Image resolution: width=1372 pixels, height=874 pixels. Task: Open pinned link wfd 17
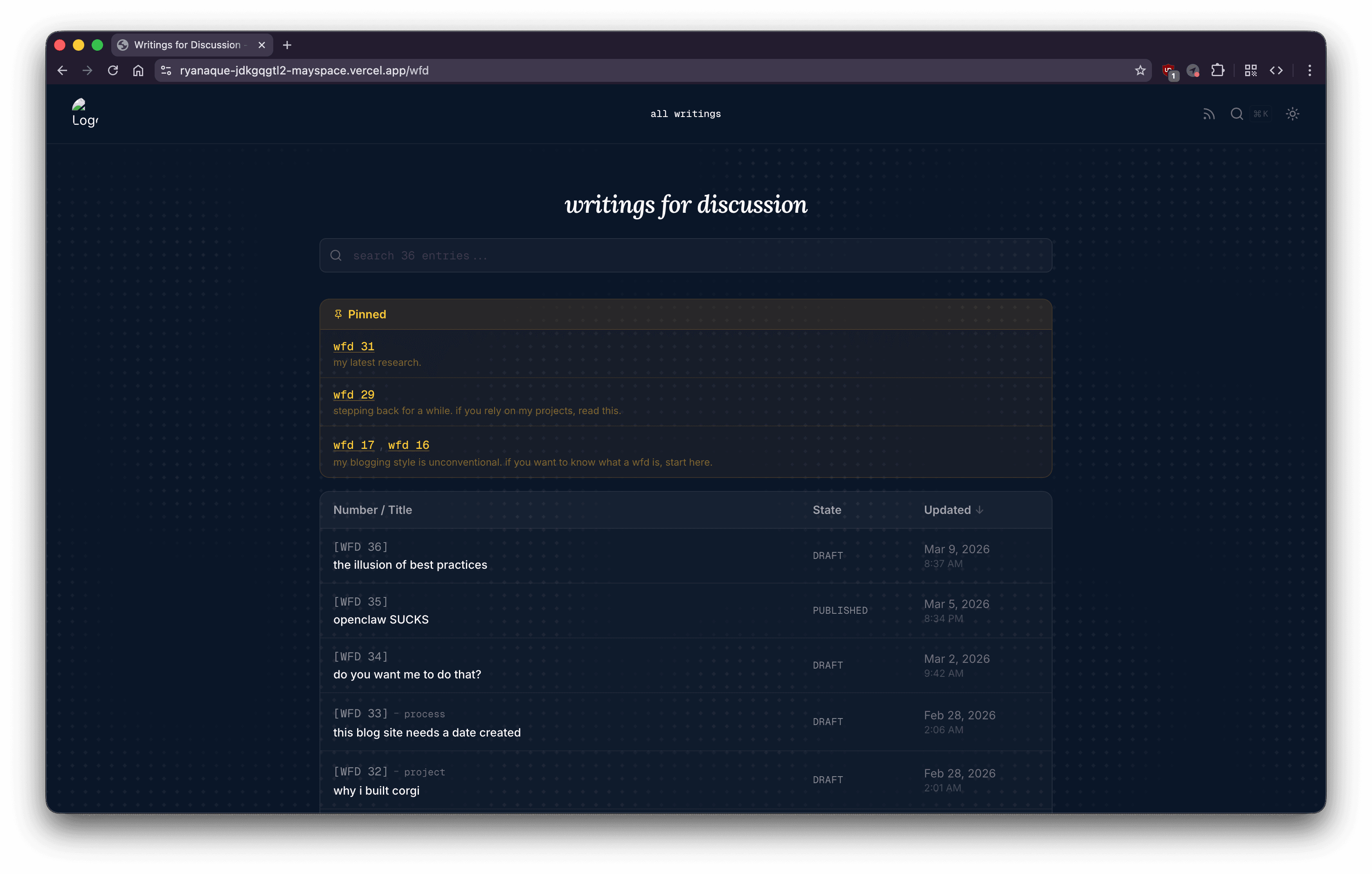353,445
